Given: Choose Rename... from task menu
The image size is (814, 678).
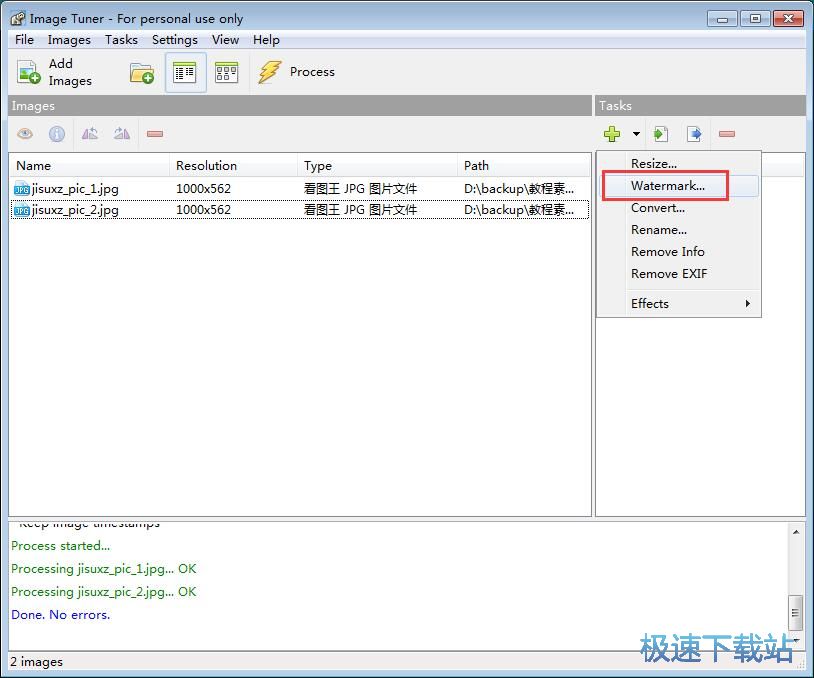Looking at the screenshot, I should coord(679,230).
